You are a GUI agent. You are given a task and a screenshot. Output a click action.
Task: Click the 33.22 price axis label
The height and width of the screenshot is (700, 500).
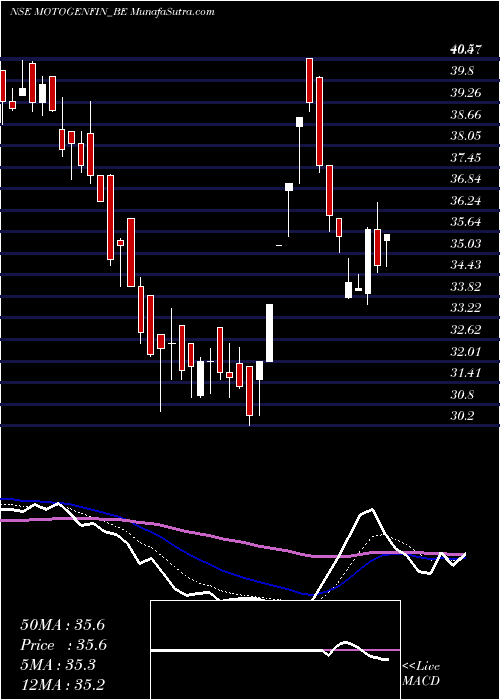pos(466,308)
